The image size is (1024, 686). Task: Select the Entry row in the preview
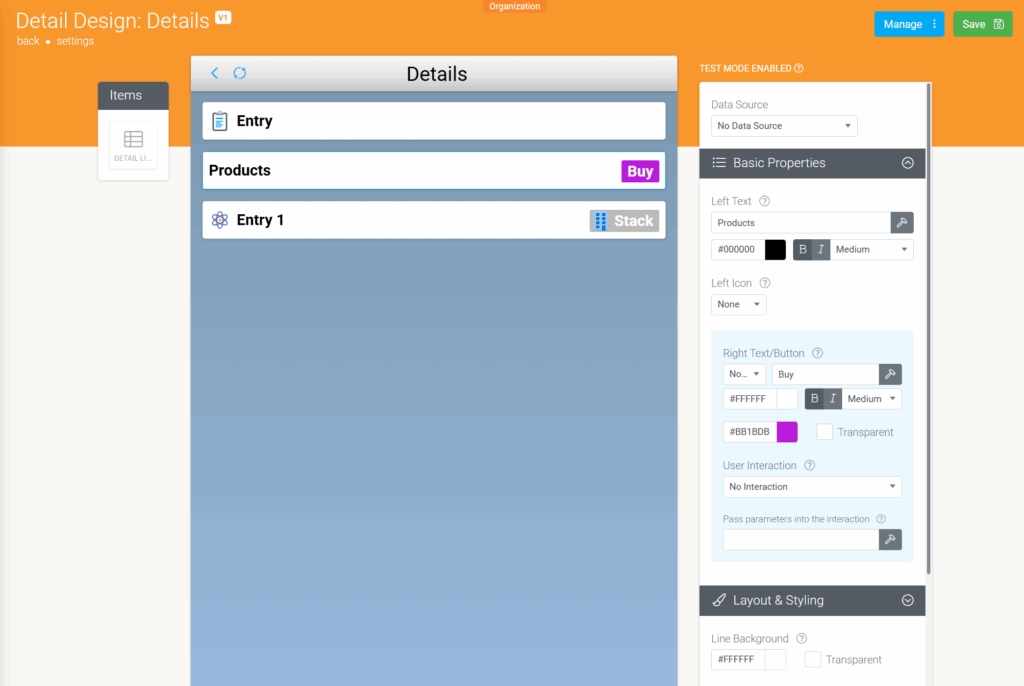click(434, 121)
